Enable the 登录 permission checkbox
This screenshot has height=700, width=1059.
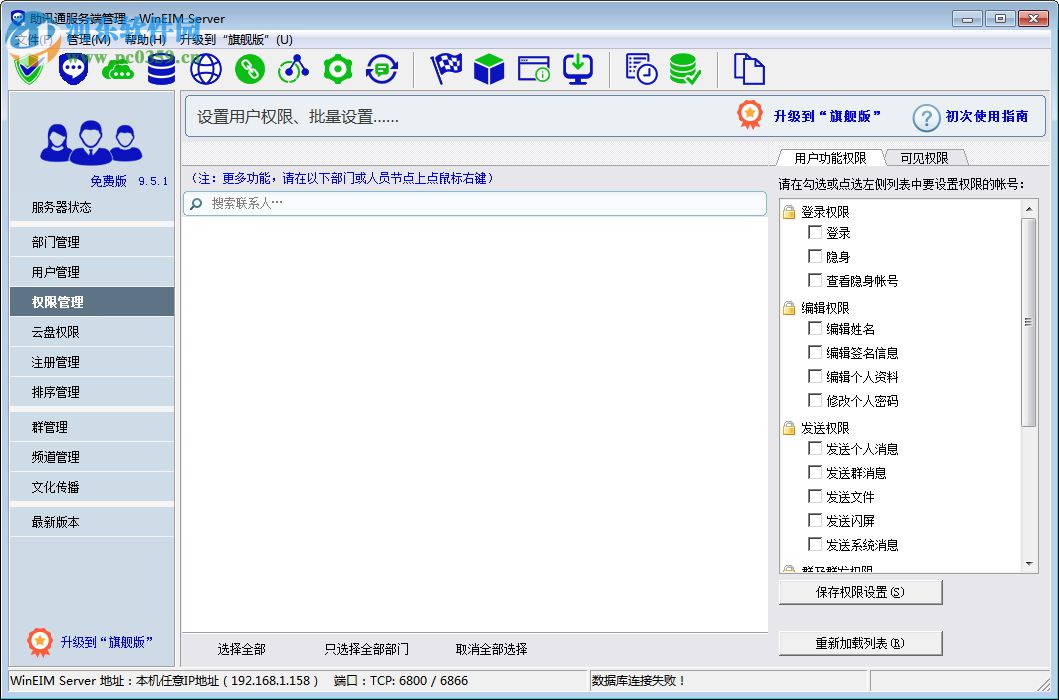coord(816,232)
